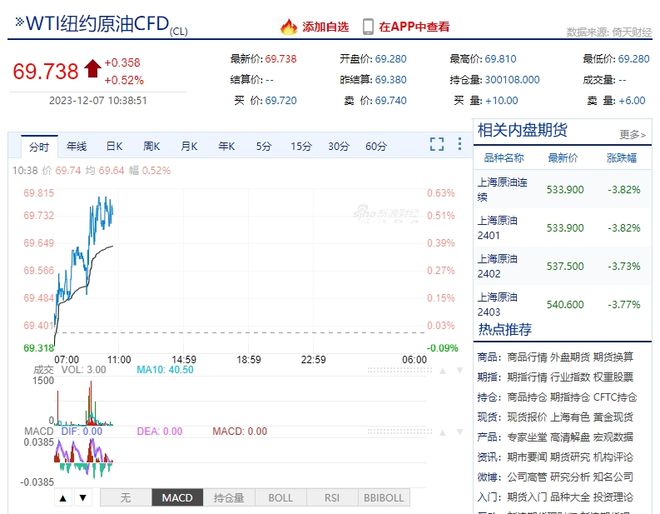Switch to the 年K chart tab
Screen dimensions: 660x514
point(226,146)
